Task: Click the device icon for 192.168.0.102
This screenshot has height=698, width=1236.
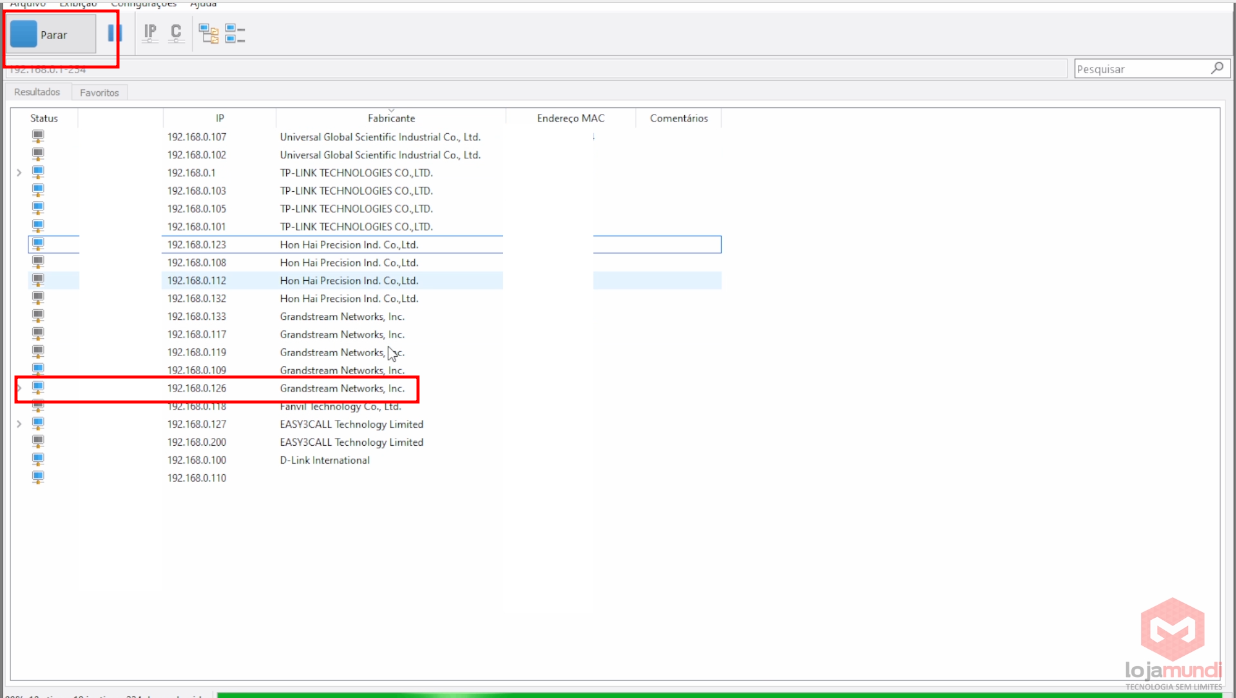Action: click(x=38, y=155)
